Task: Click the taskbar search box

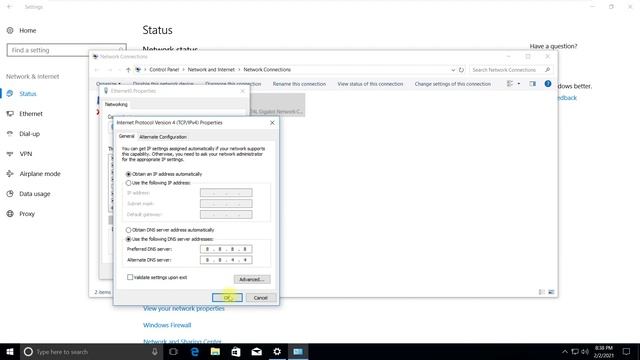Action: (x=91, y=352)
